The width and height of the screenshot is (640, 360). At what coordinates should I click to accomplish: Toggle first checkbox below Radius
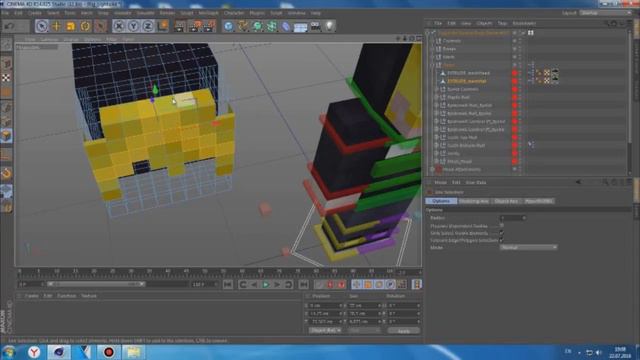[x=502, y=226]
